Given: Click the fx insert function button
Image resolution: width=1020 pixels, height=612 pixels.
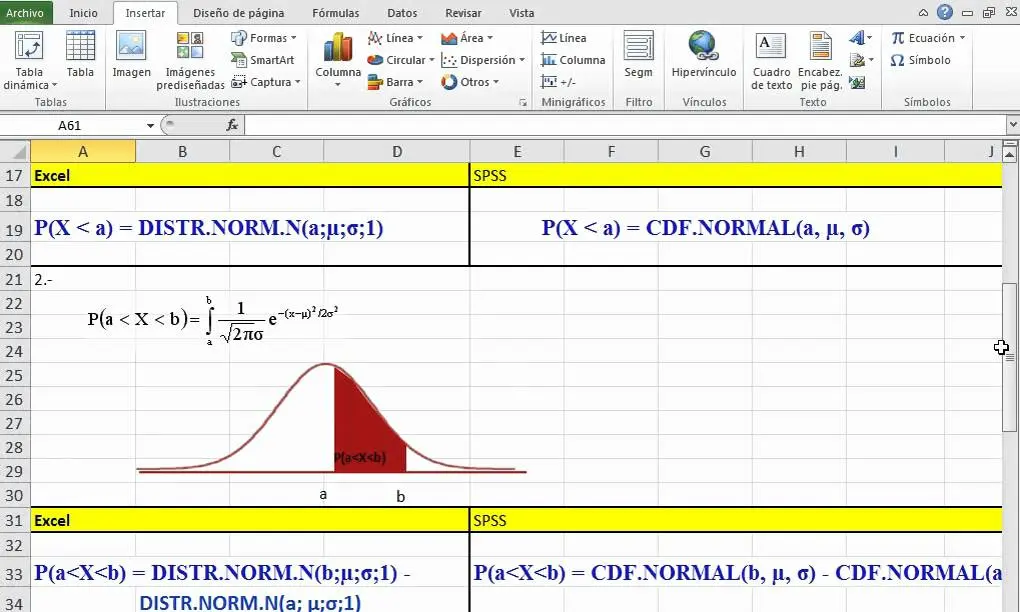Looking at the screenshot, I should [234, 126].
